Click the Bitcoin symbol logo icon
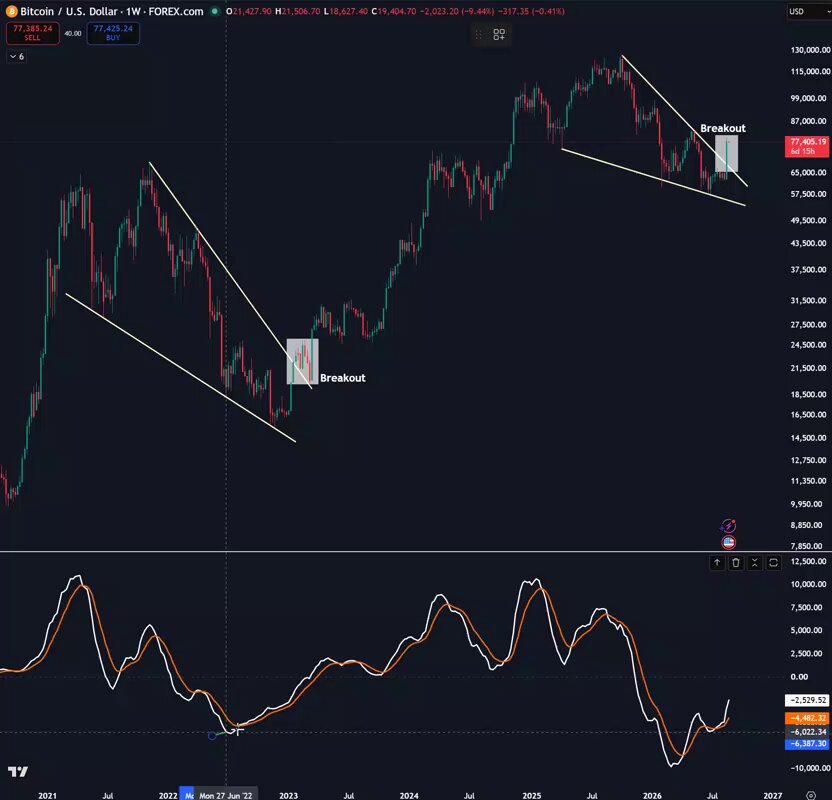832x800 pixels. (x=11, y=11)
